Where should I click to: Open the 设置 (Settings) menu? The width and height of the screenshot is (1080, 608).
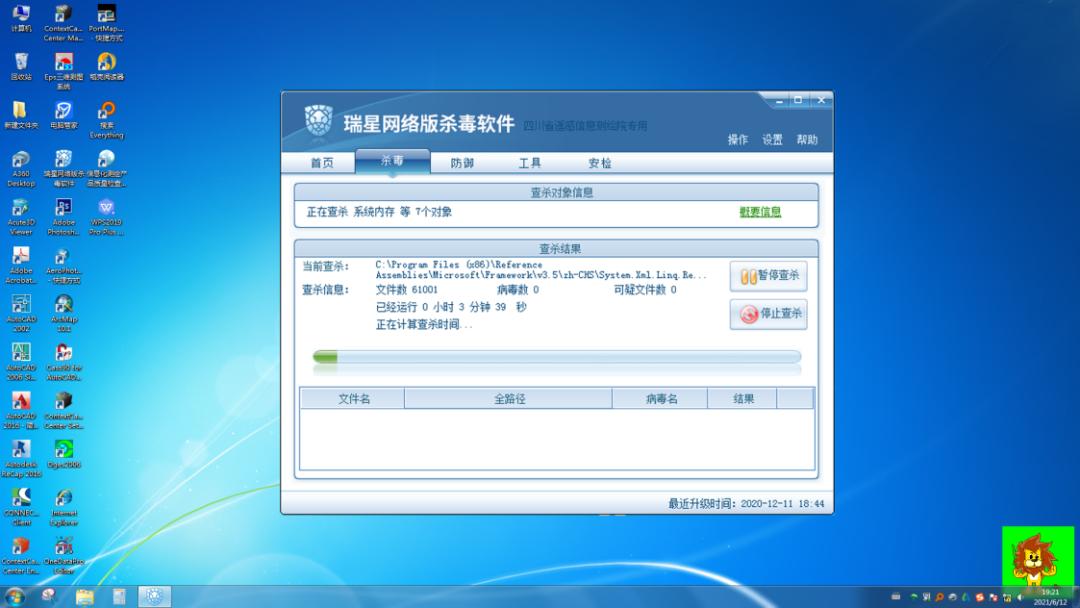tap(772, 140)
